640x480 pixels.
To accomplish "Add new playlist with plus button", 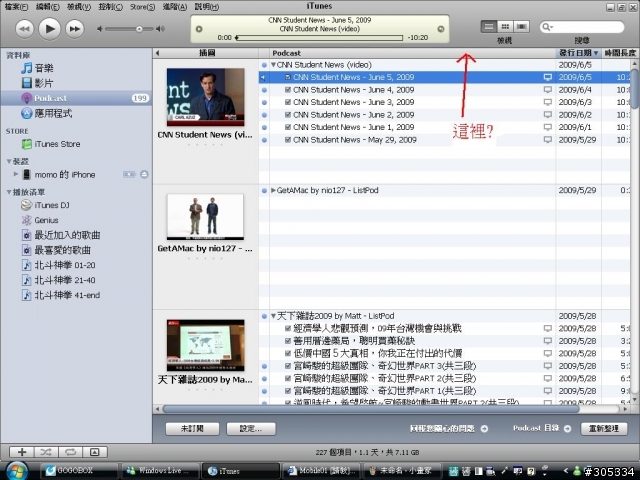I will (x=22, y=452).
